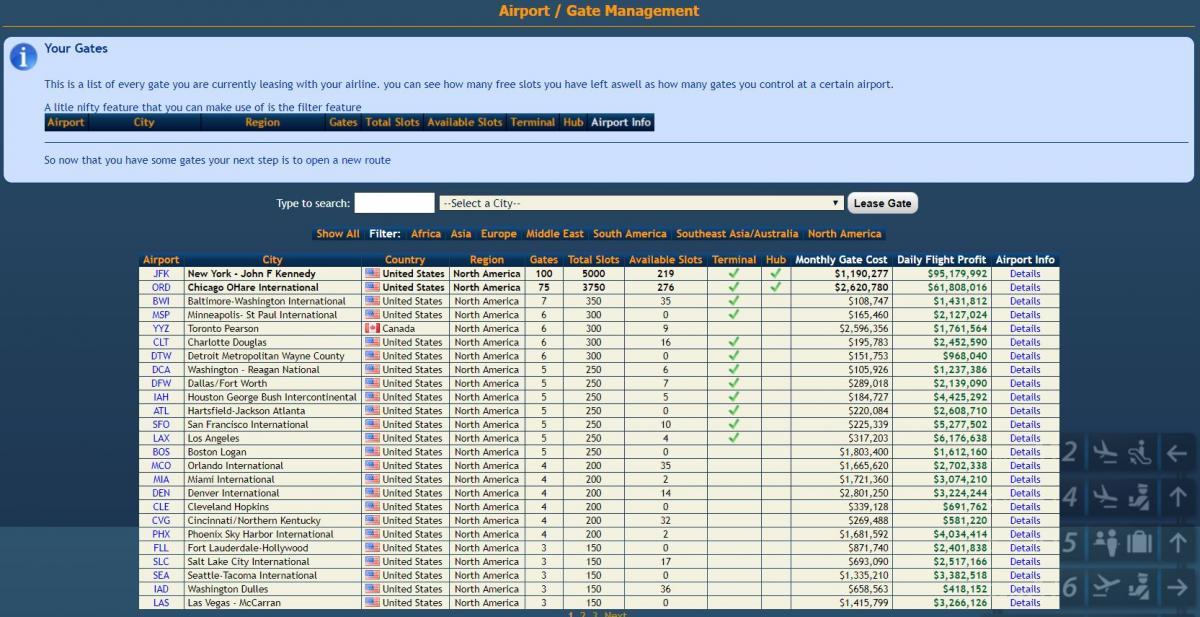Open the LAS airport code link
This screenshot has height=617, width=1200.
pyautogui.click(x=161, y=603)
